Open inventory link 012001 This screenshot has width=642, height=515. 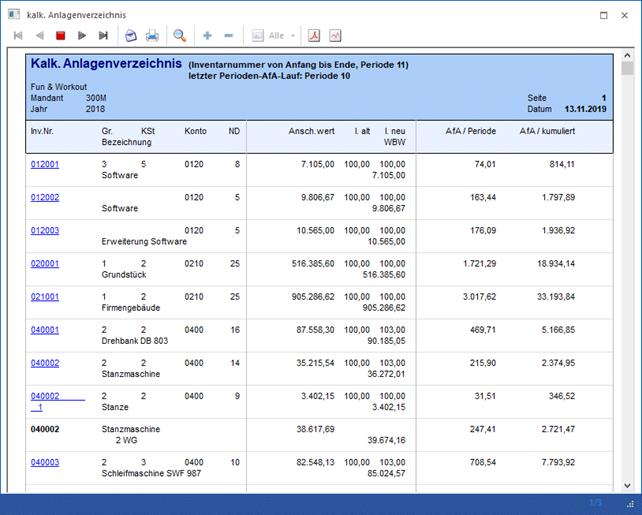45,164
